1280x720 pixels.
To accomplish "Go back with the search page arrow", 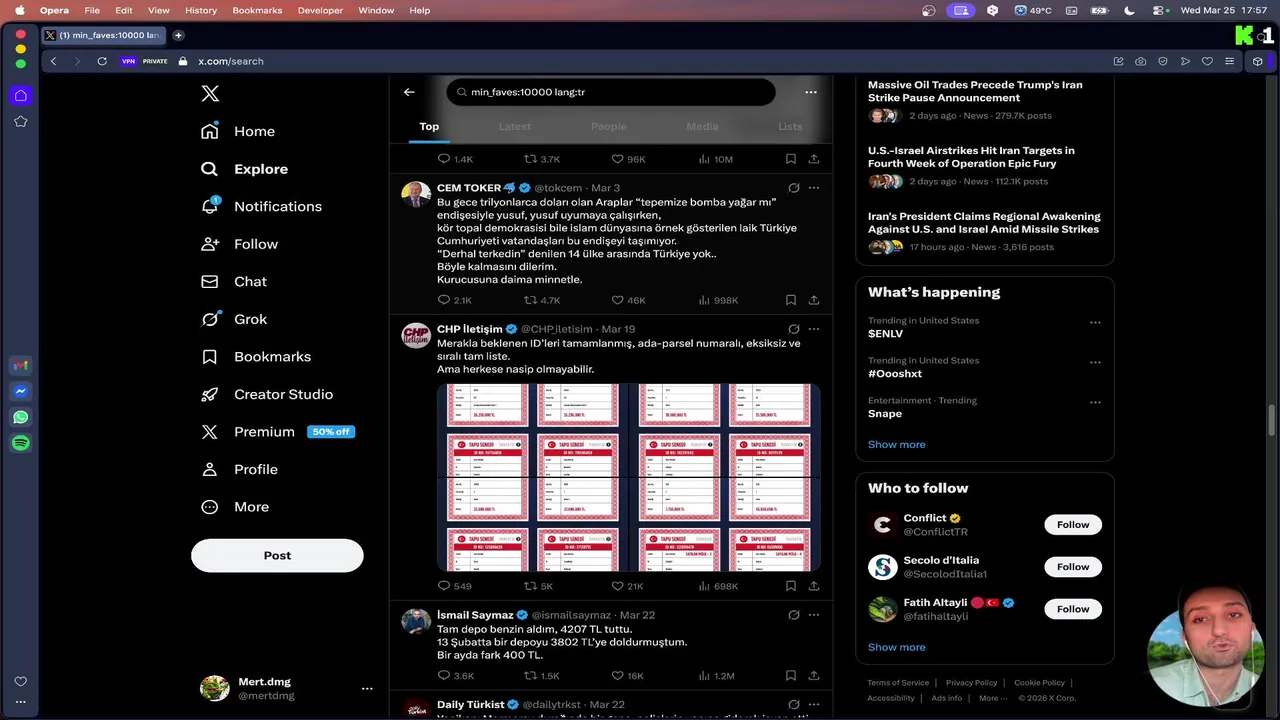I will point(409,92).
